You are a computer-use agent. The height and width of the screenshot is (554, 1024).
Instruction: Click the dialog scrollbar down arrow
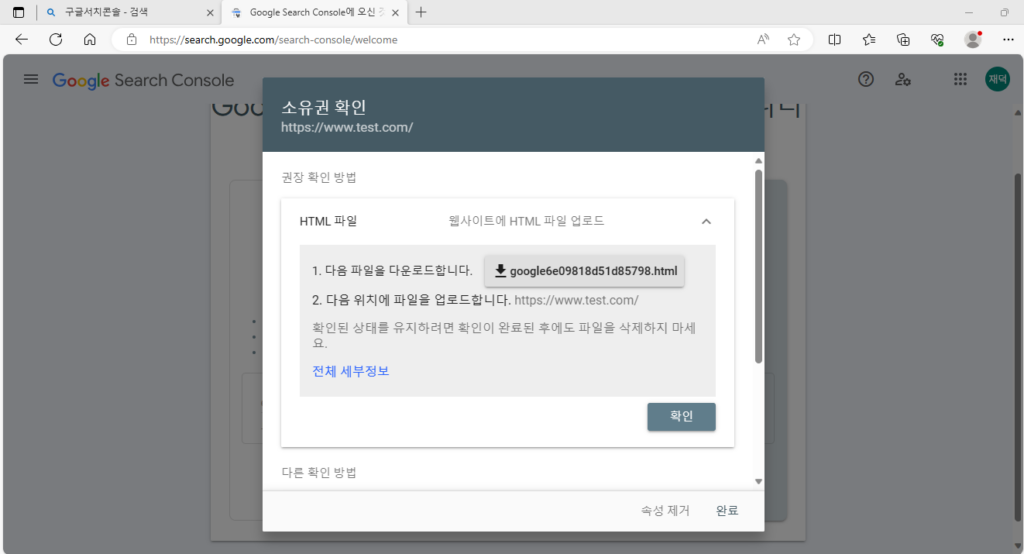(x=758, y=481)
